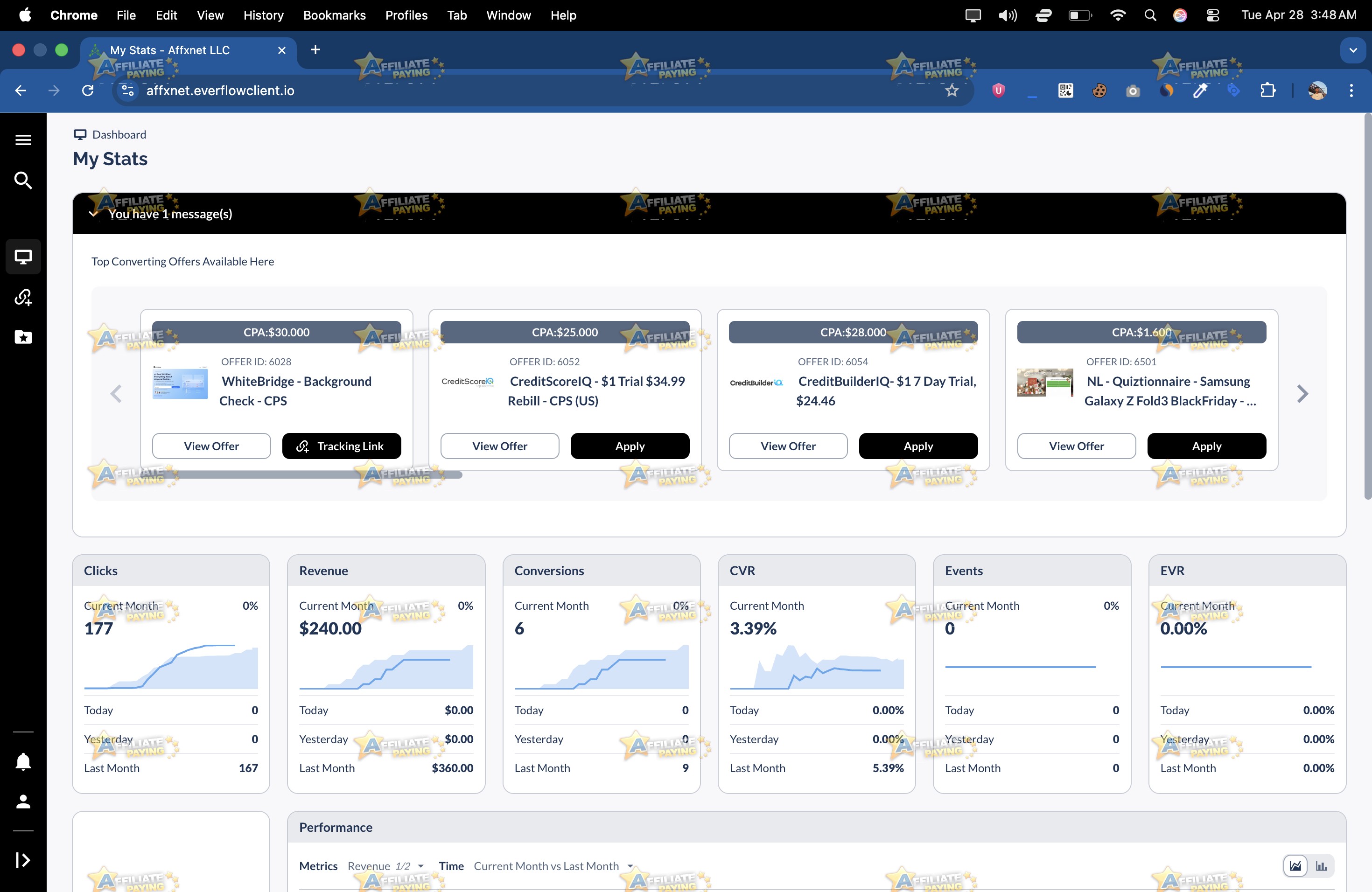Open the sidebar link-plus offers icon
Image resolution: width=1372 pixels, height=892 pixels.
(x=23, y=297)
